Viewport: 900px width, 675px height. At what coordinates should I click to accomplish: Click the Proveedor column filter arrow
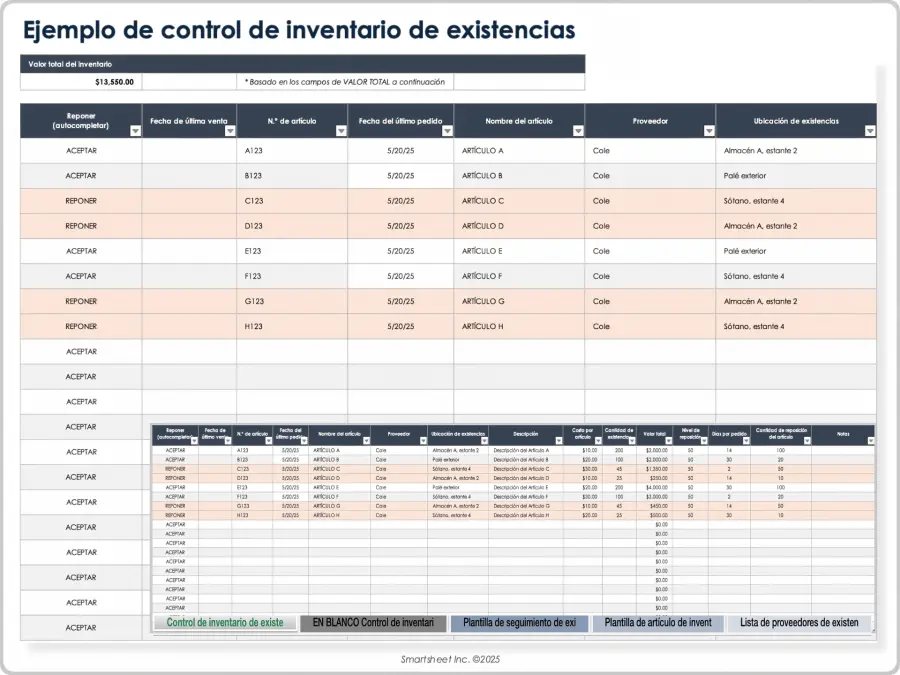click(709, 130)
